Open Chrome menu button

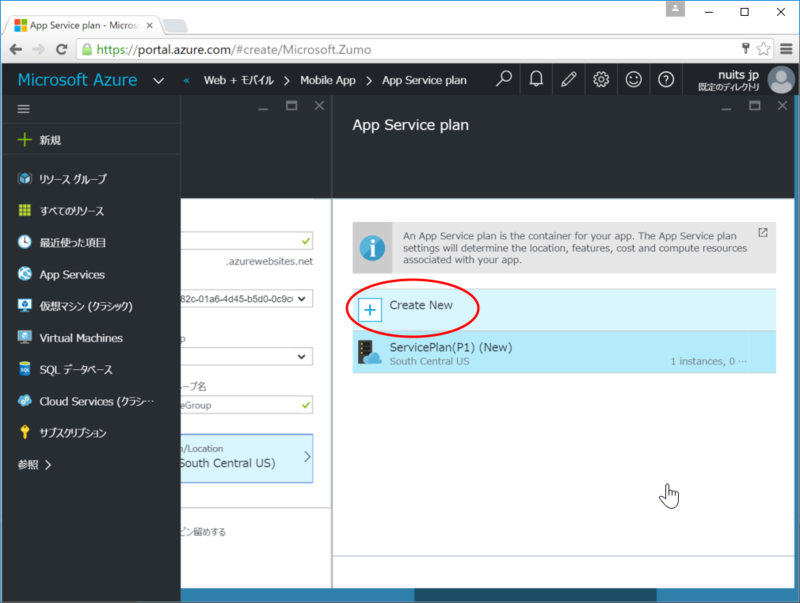click(786, 49)
